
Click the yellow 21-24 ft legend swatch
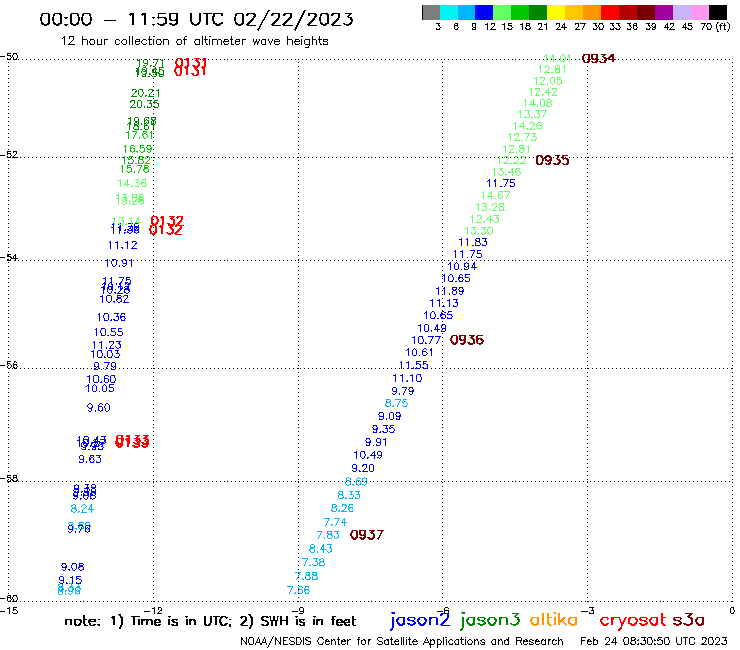[556, 12]
